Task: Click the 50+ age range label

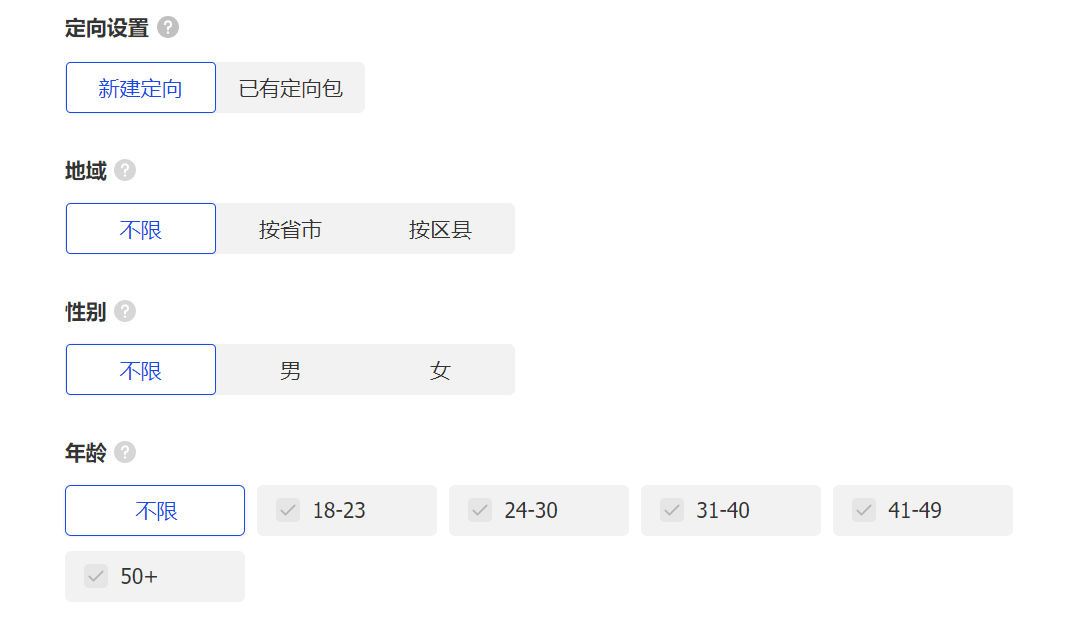Action: 139,577
